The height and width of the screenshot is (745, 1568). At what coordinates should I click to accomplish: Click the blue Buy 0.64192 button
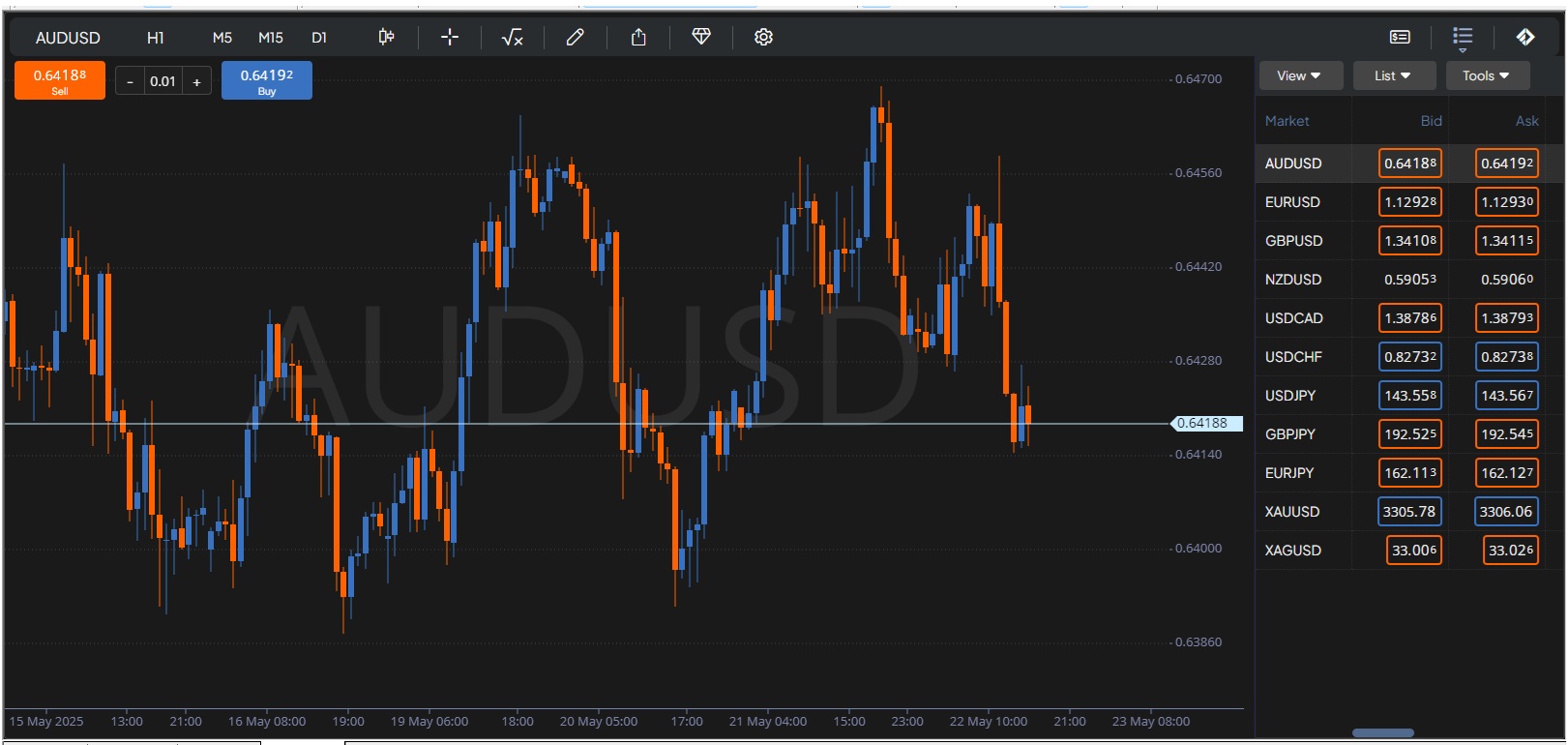click(x=267, y=81)
